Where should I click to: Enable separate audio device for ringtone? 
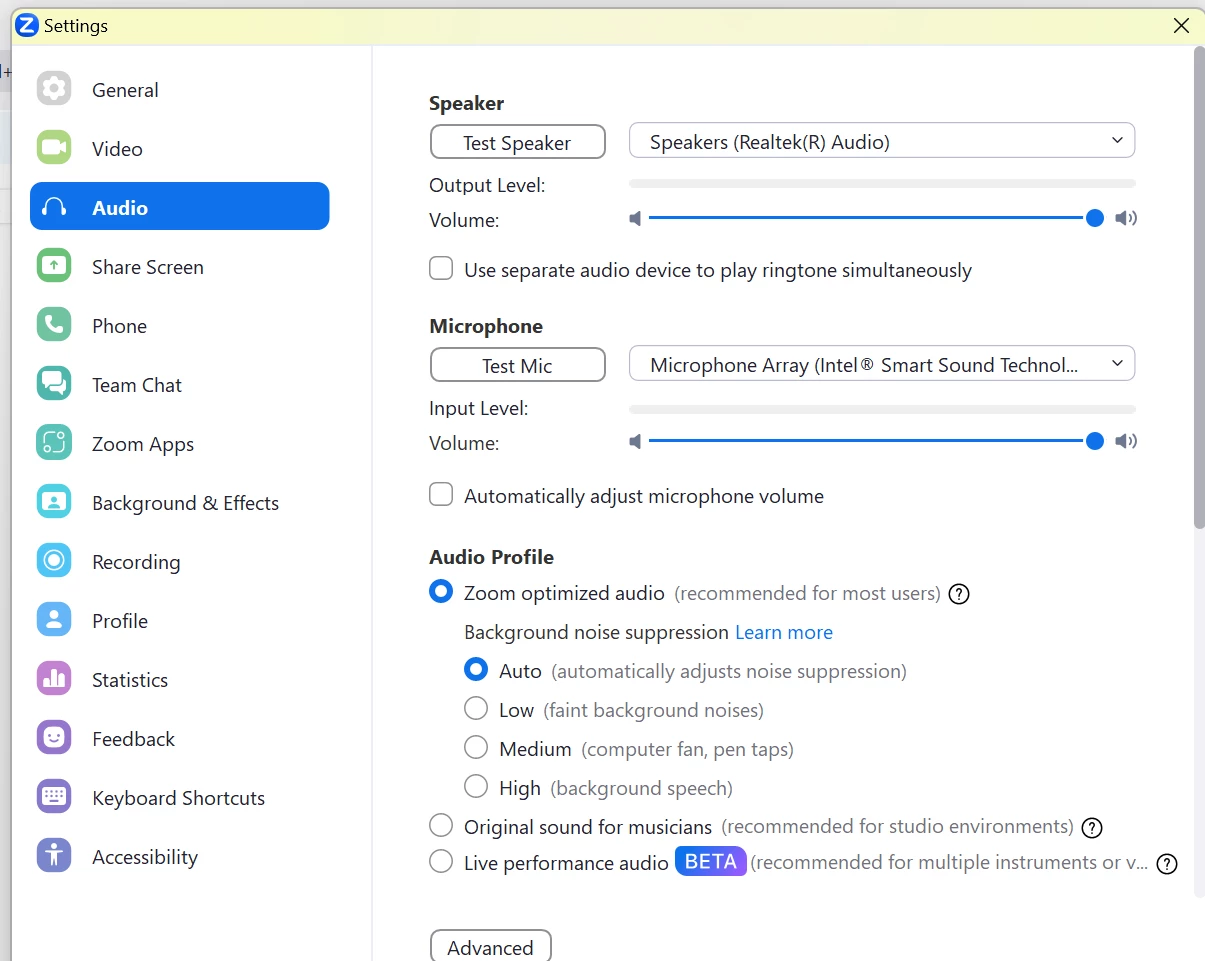click(441, 269)
